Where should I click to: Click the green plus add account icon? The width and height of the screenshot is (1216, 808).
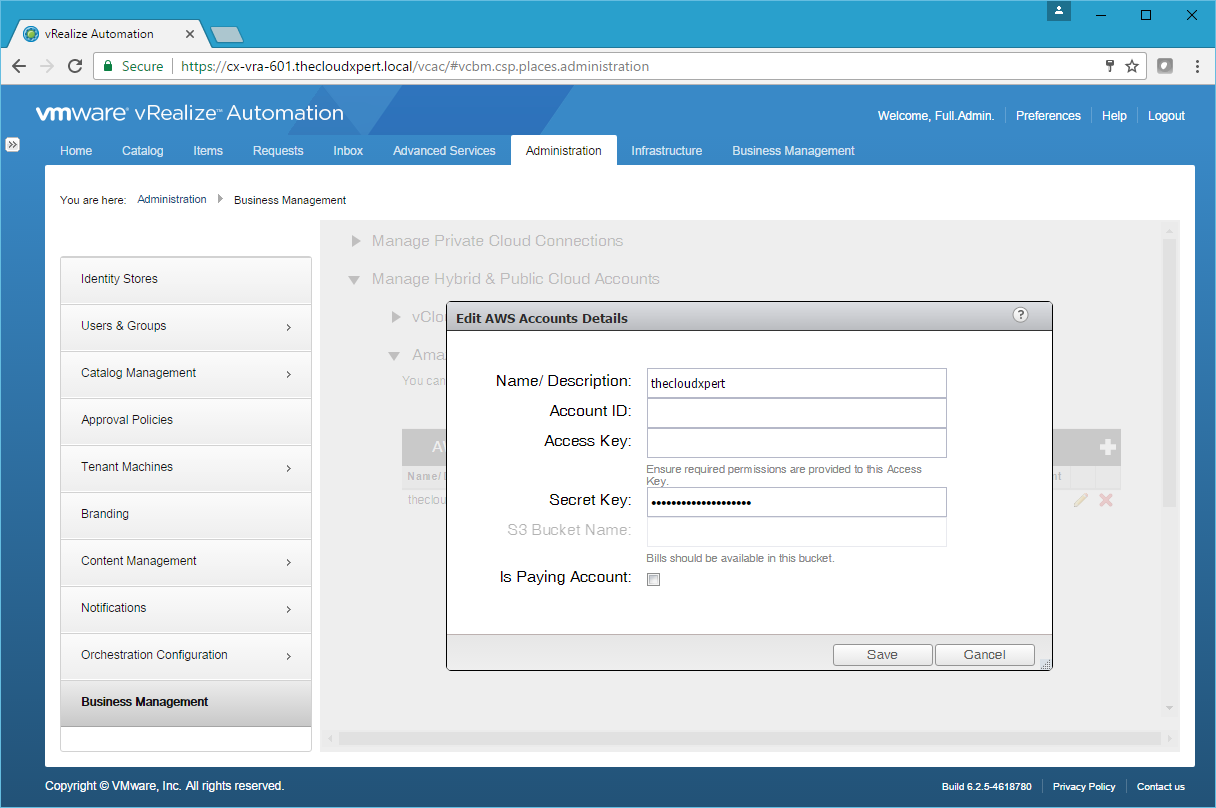1107,447
